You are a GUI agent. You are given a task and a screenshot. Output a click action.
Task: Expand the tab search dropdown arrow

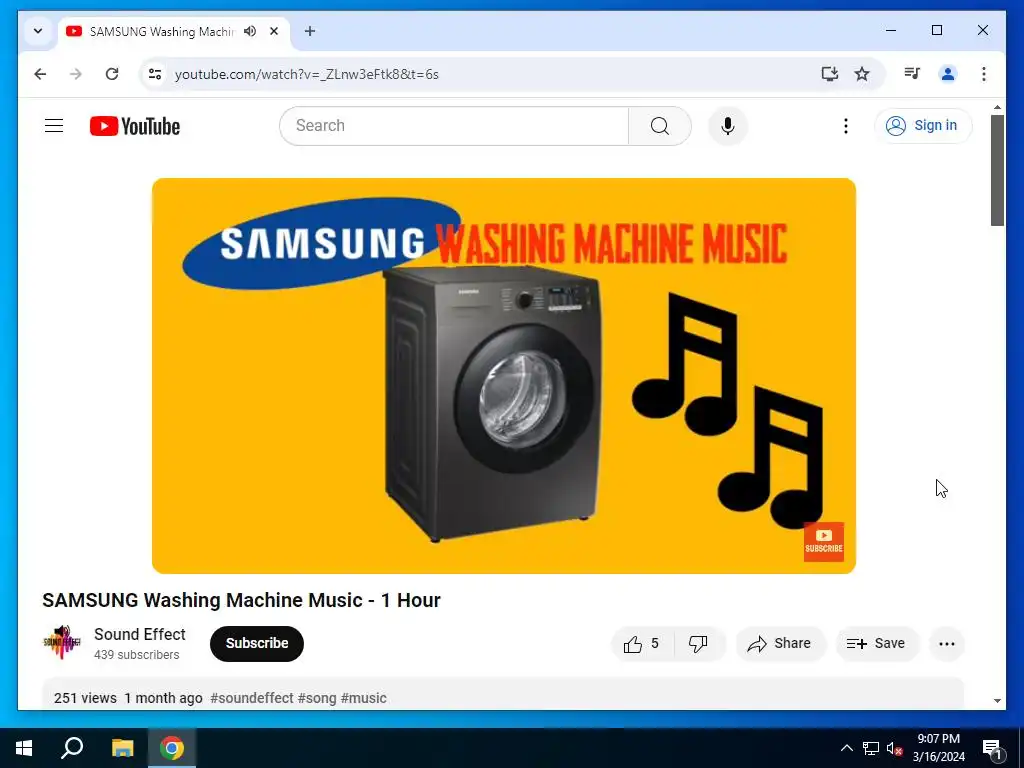coord(38,31)
